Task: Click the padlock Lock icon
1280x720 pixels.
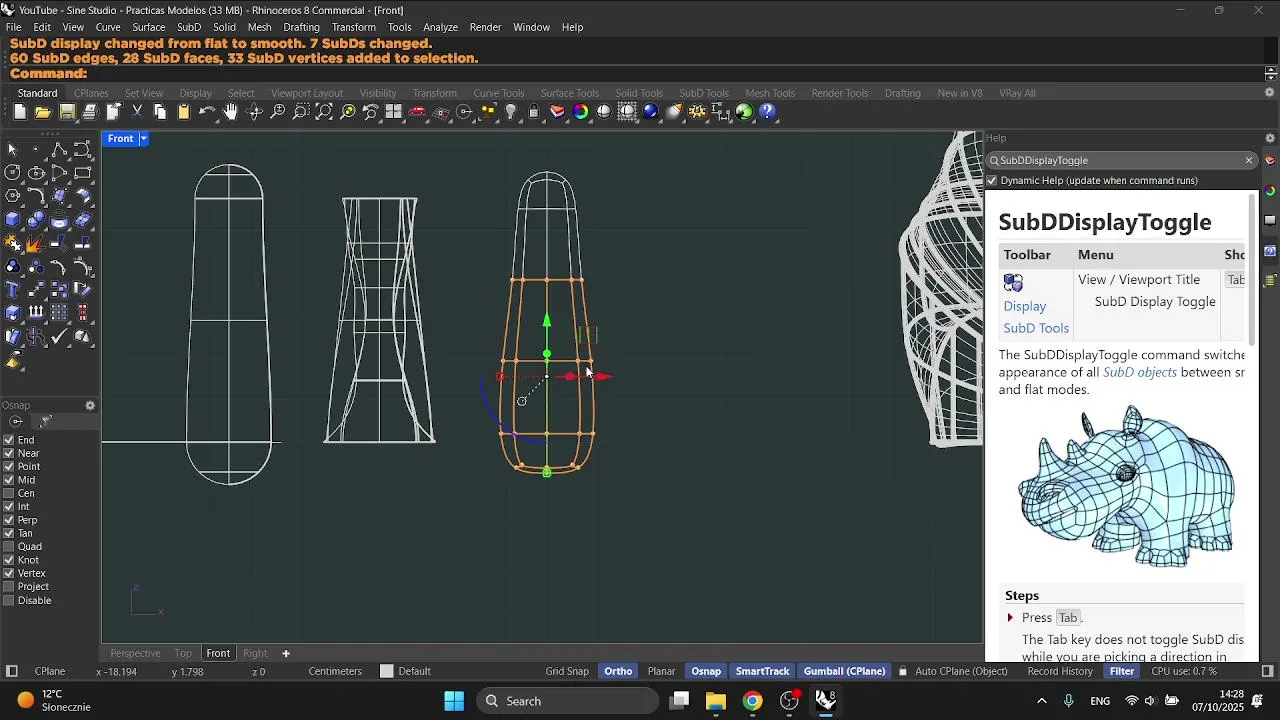Action: pyautogui.click(x=534, y=112)
